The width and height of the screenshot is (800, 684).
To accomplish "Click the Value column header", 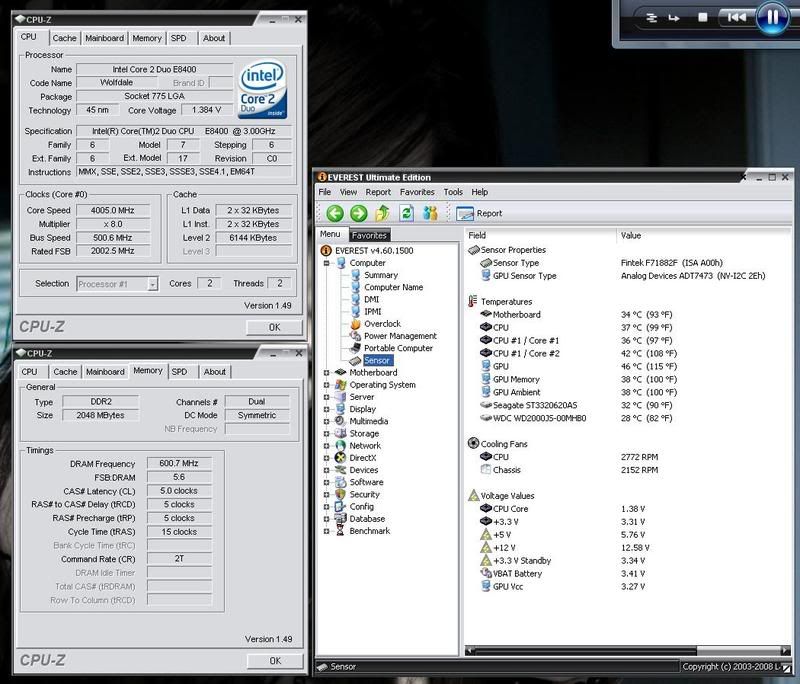I will click(703, 236).
